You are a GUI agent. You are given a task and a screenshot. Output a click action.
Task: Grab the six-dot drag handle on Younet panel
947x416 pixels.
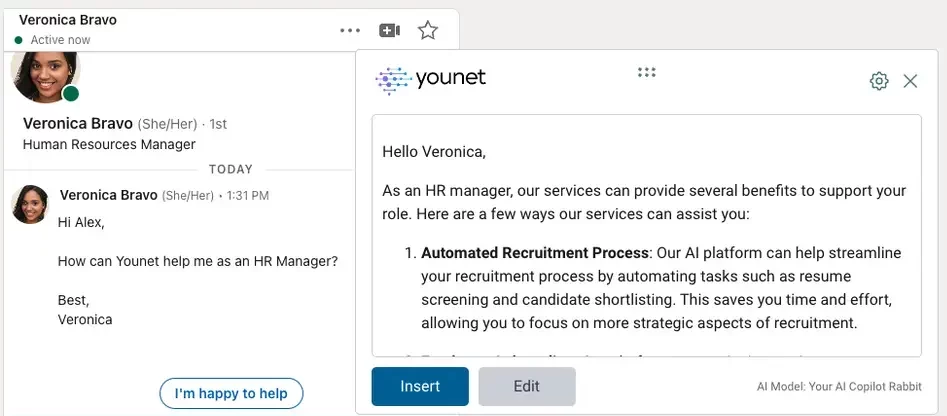[x=646, y=72]
